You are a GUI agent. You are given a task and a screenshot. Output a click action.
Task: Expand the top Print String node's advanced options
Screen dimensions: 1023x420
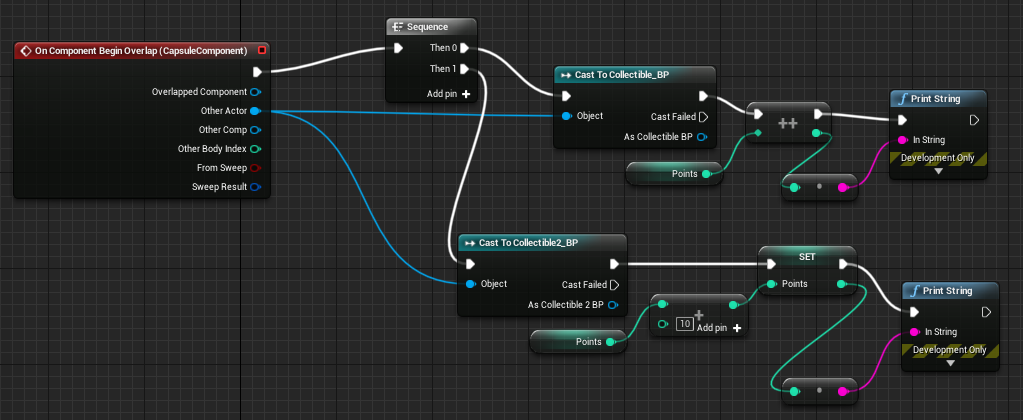coord(938,171)
